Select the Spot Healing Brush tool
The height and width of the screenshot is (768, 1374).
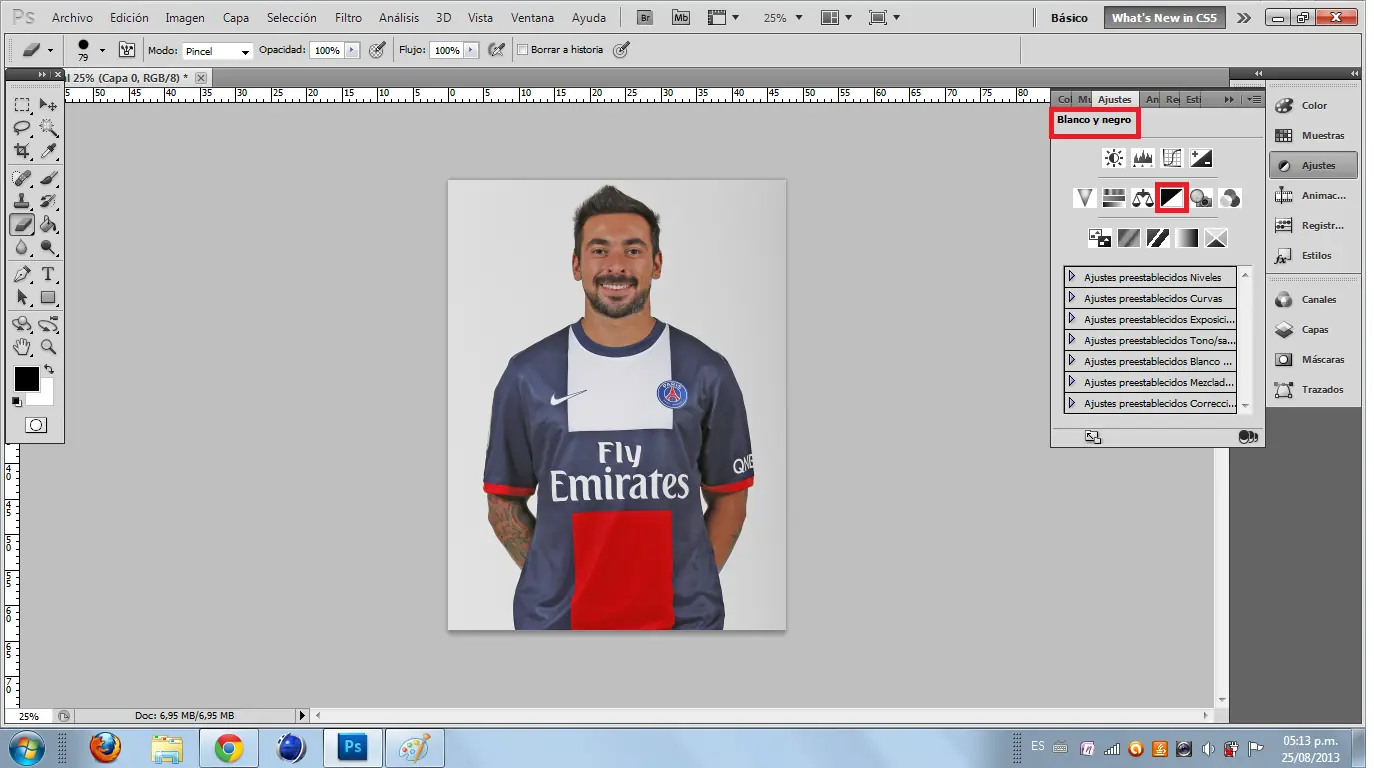(22, 178)
